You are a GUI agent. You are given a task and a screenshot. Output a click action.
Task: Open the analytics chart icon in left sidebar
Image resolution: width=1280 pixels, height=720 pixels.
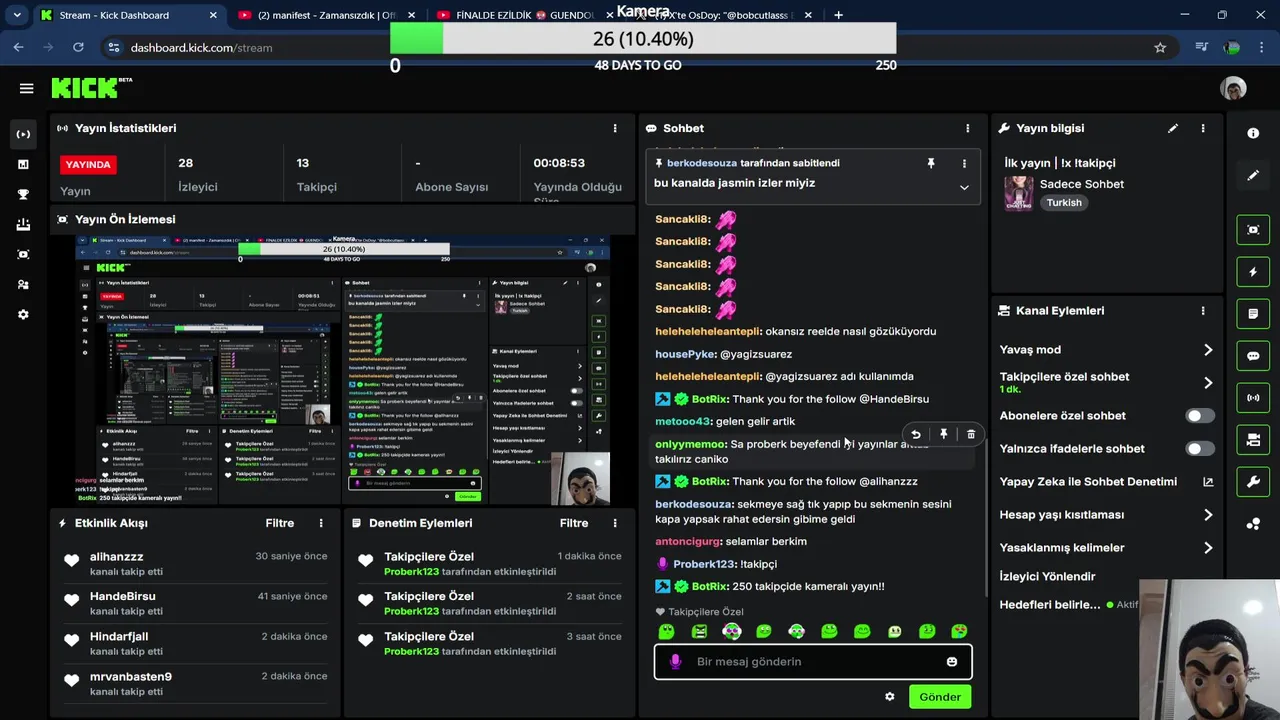23,164
